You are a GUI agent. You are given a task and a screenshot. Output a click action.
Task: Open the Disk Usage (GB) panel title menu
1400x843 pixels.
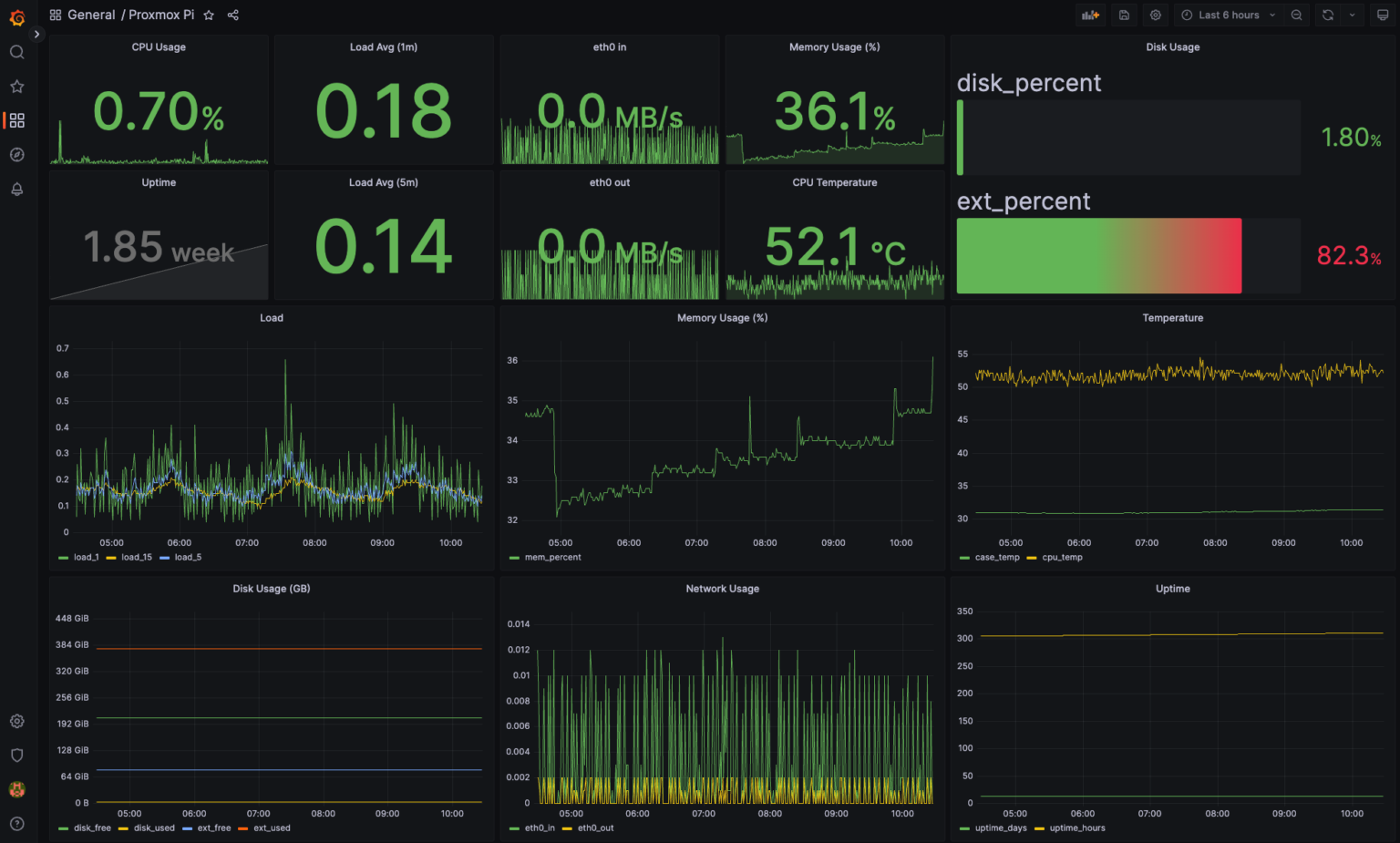[x=272, y=589]
